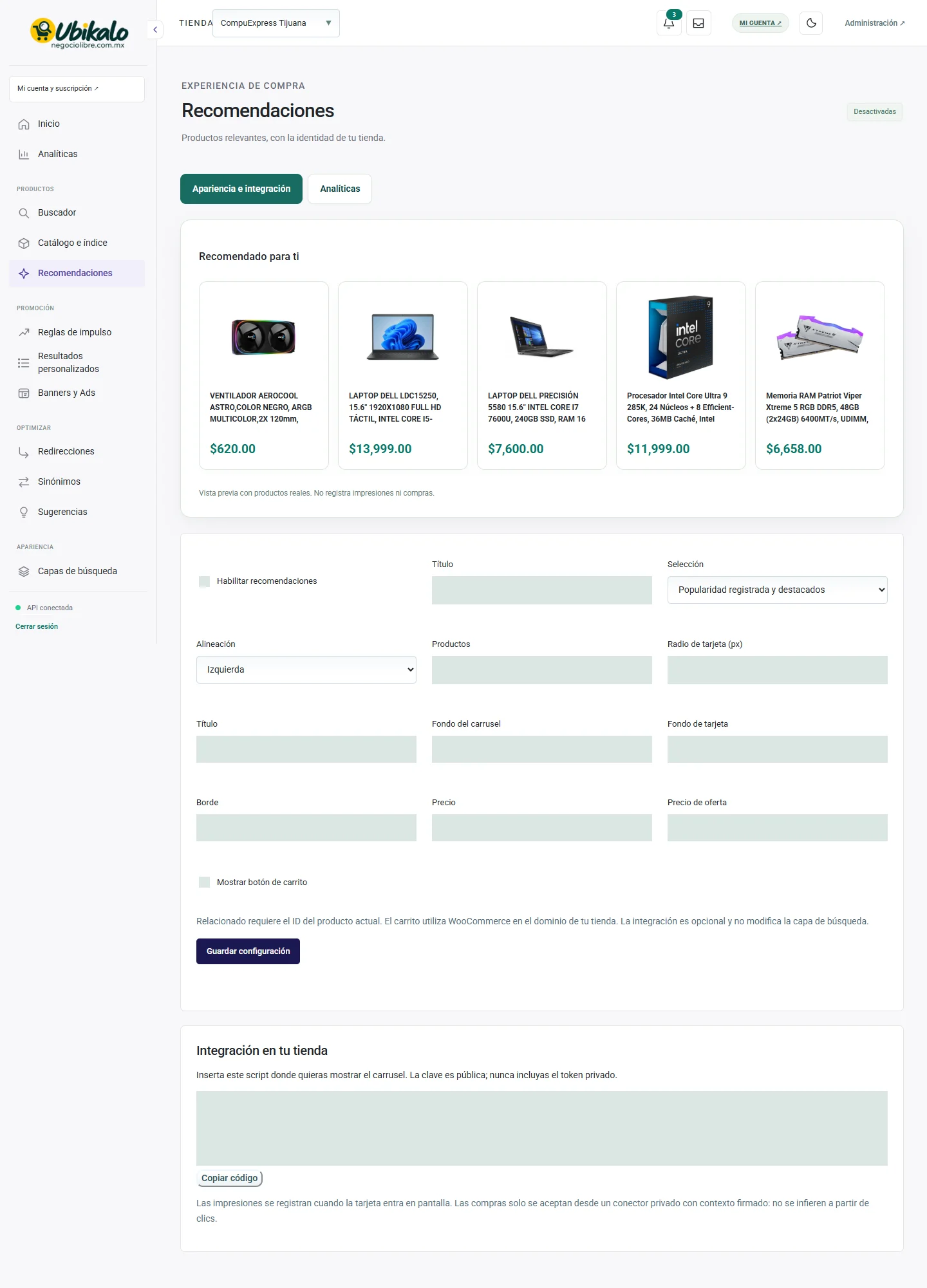Viewport: 927px width, 1288px height.
Task: Click the Reglas de impulso trend icon
Action: (24, 333)
